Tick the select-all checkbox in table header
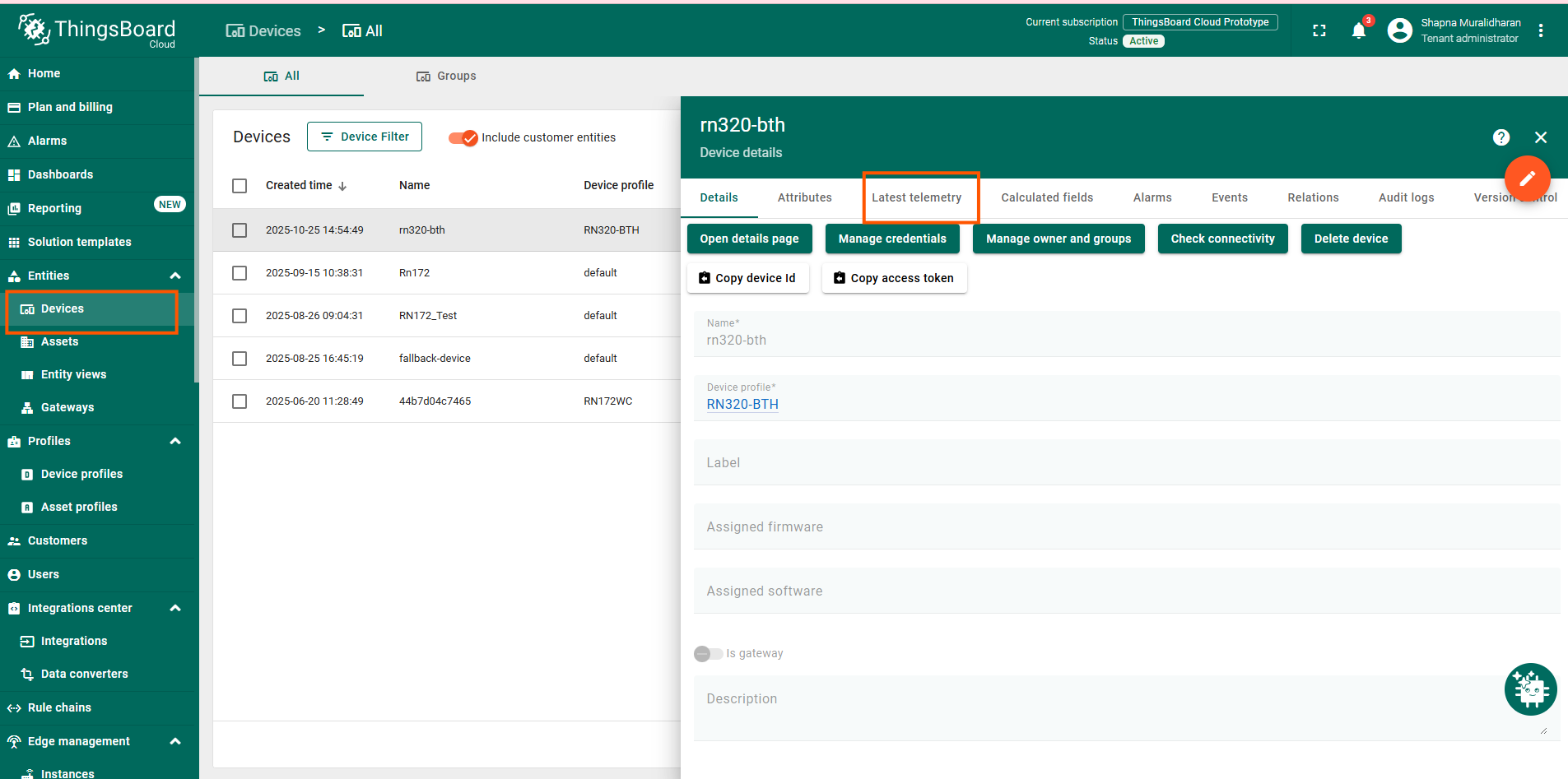Viewport: 1568px width, 779px height. [x=240, y=186]
